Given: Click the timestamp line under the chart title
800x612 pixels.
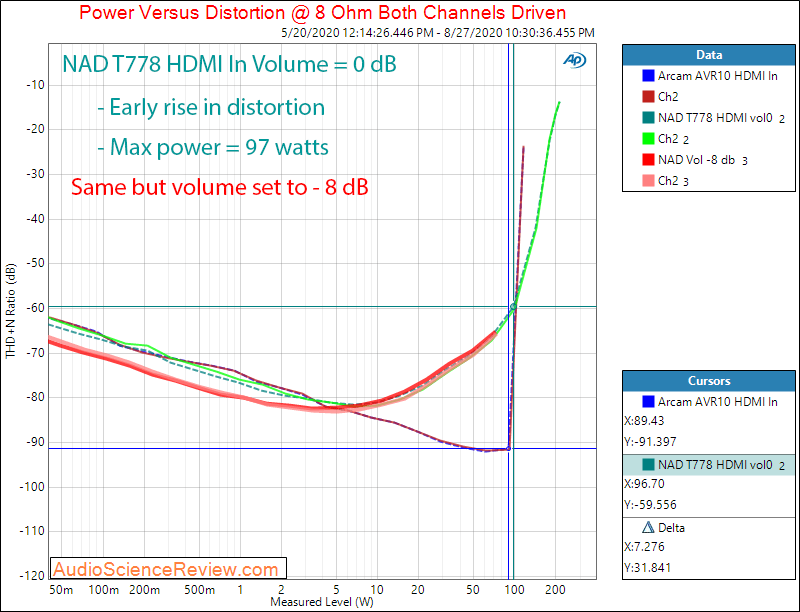Looking at the screenshot, I should (438, 33).
